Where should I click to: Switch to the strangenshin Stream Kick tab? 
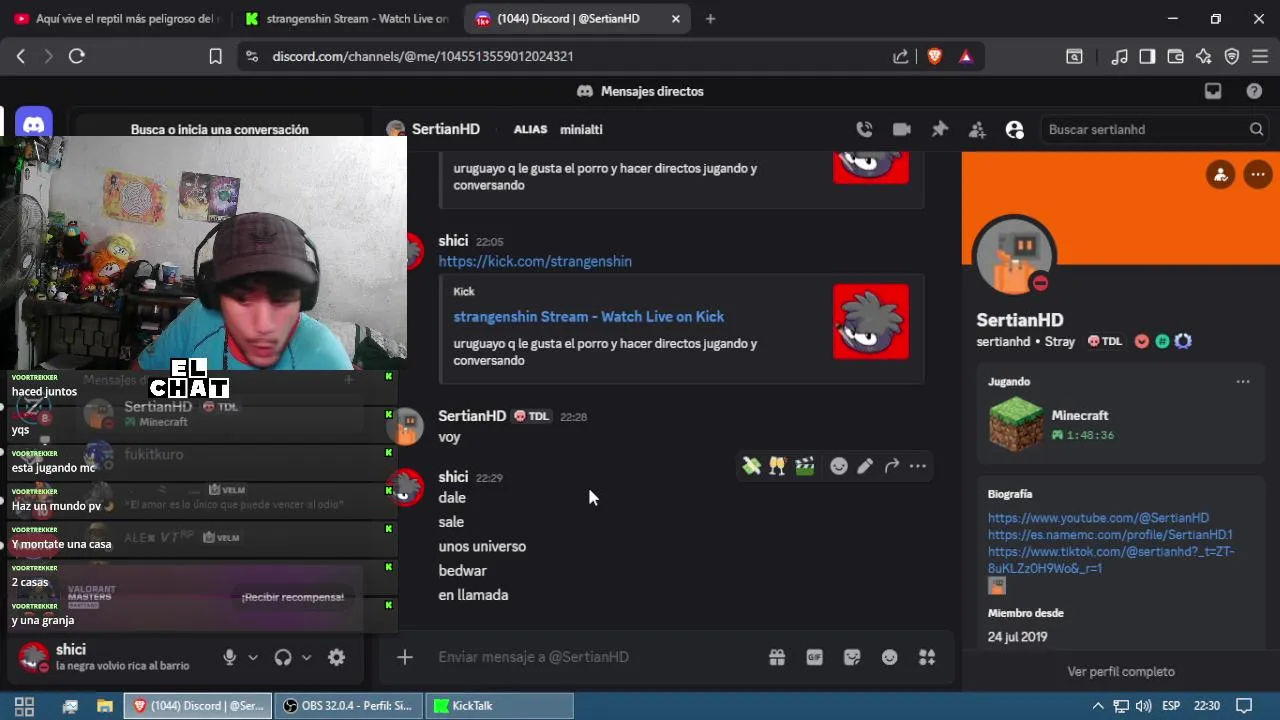[x=347, y=18]
